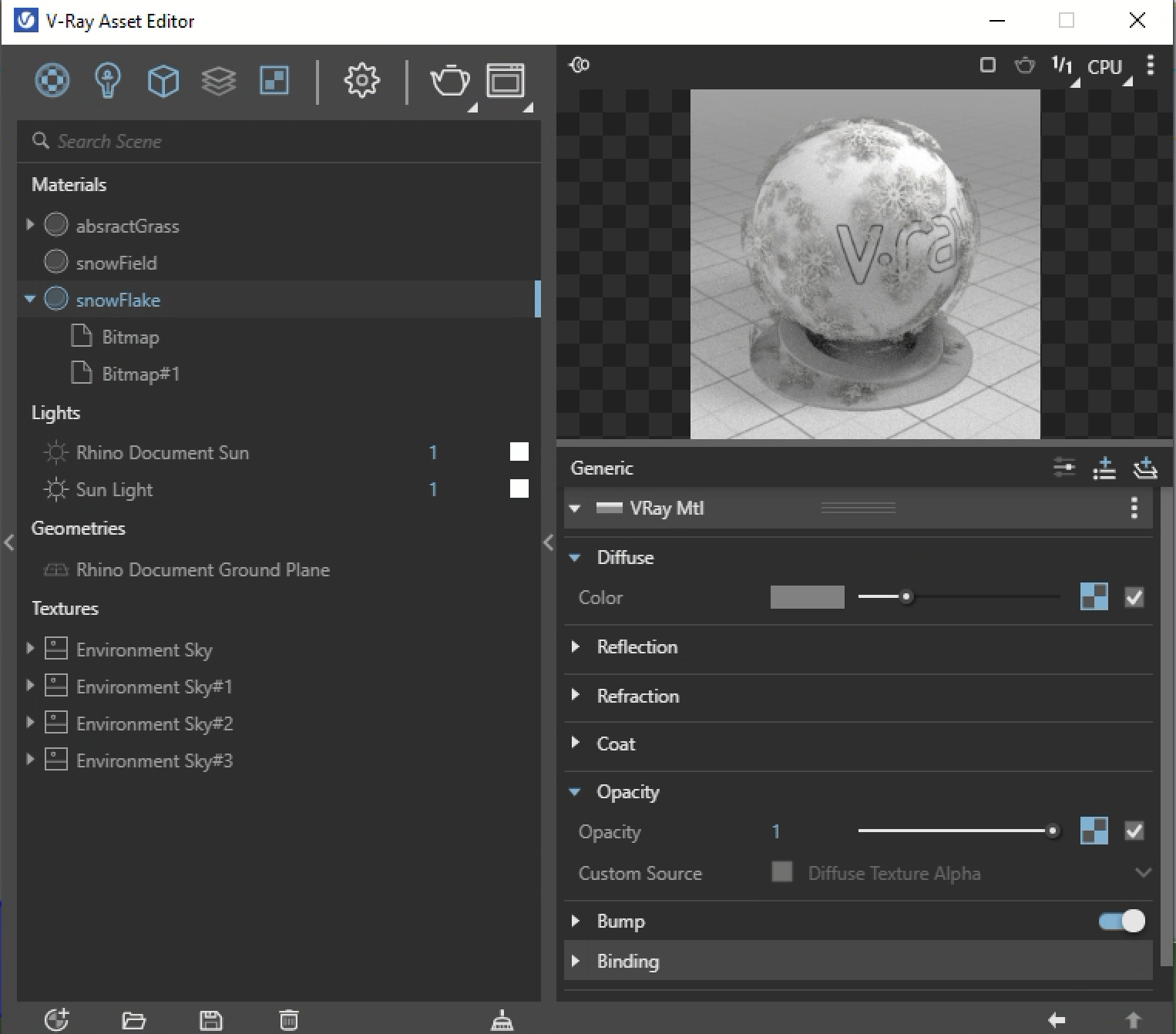
Task: Open the Diffuse Color texture slot
Action: tap(1094, 597)
